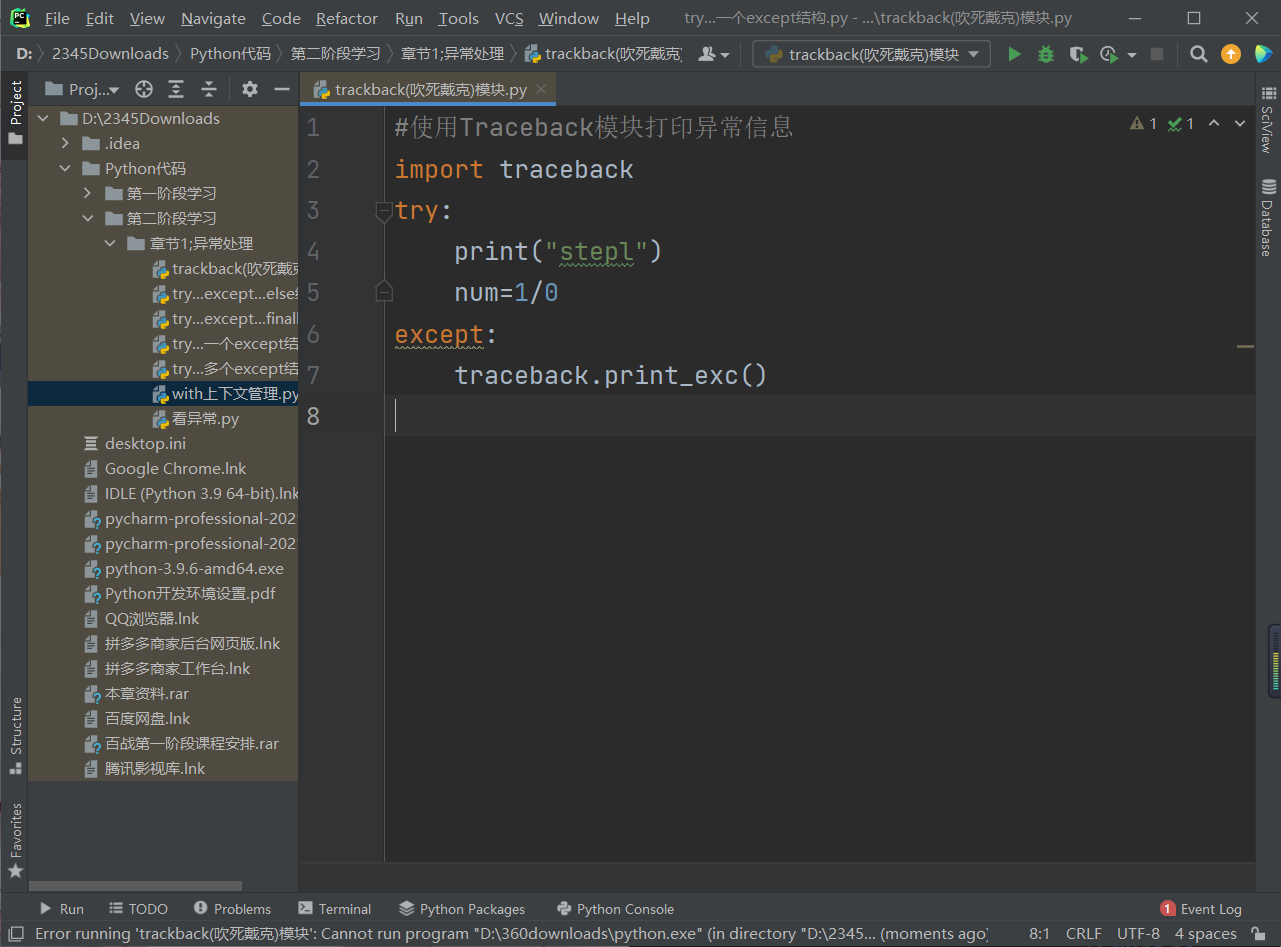Image resolution: width=1281 pixels, height=947 pixels.
Task: Go to previous highlighted error arrow
Action: click(x=1214, y=124)
